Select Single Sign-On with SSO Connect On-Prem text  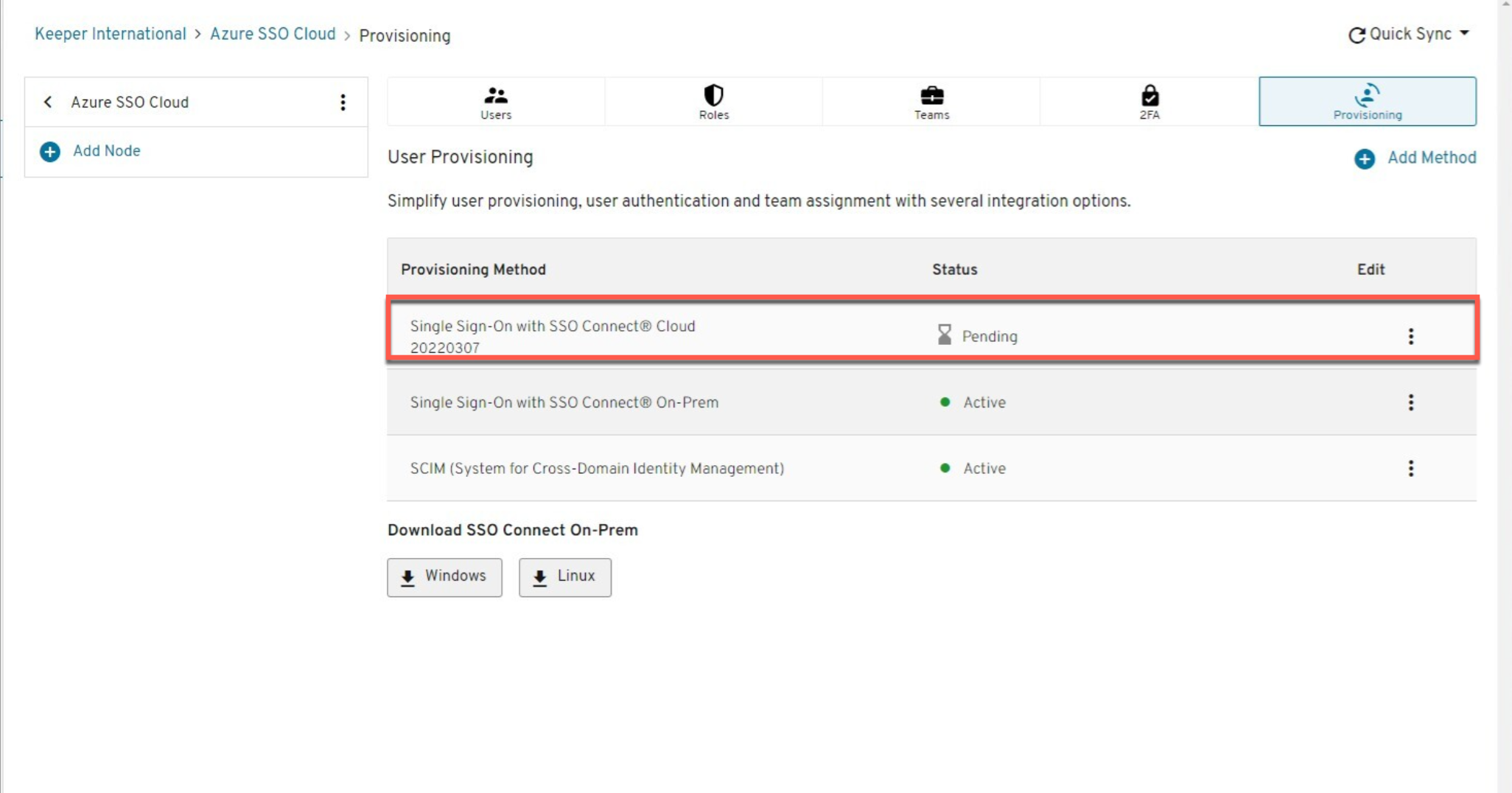click(x=564, y=402)
